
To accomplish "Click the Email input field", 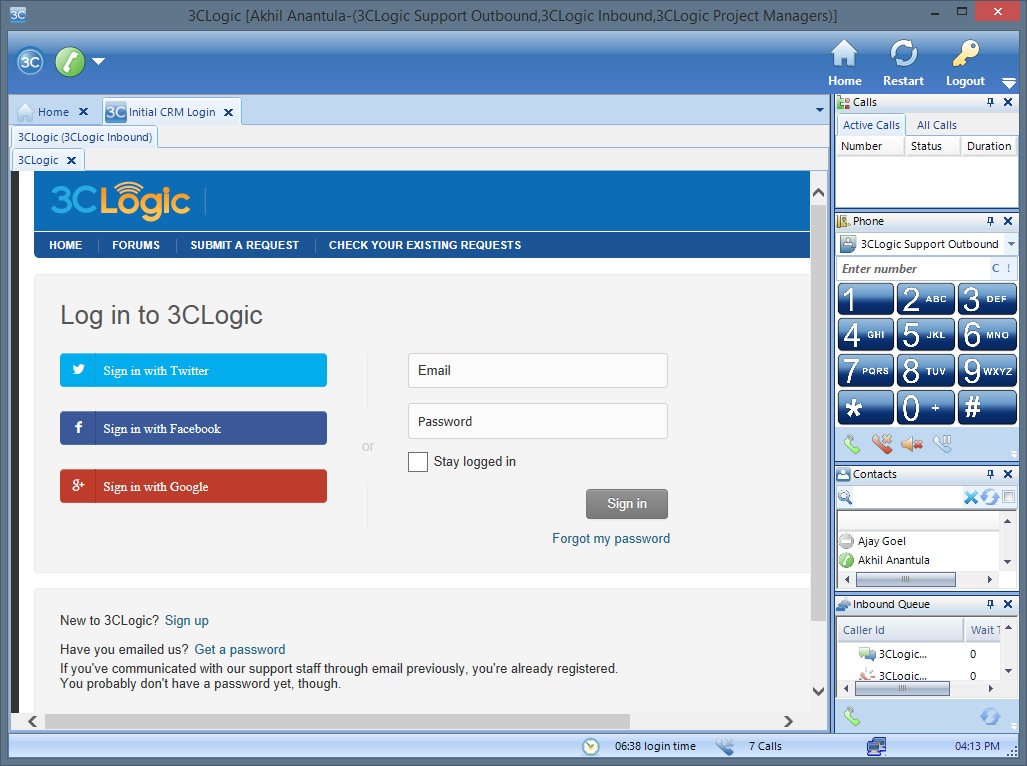I will [x=537, y=370].
